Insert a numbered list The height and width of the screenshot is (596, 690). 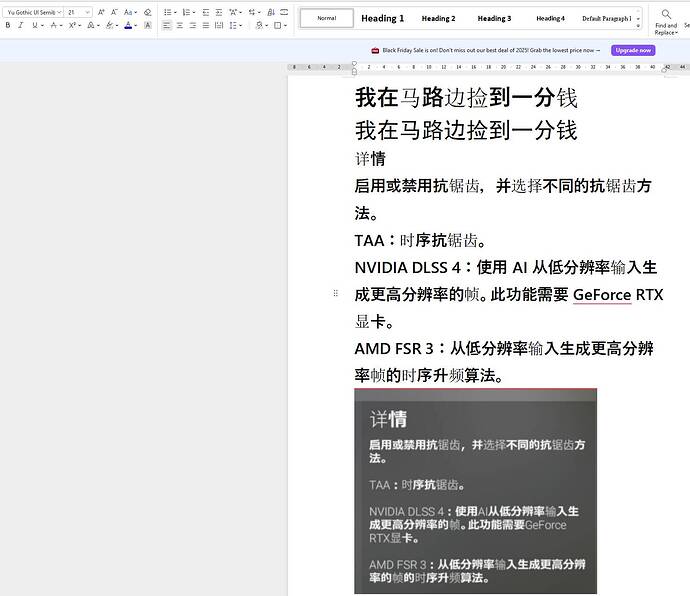coord(186,12)
